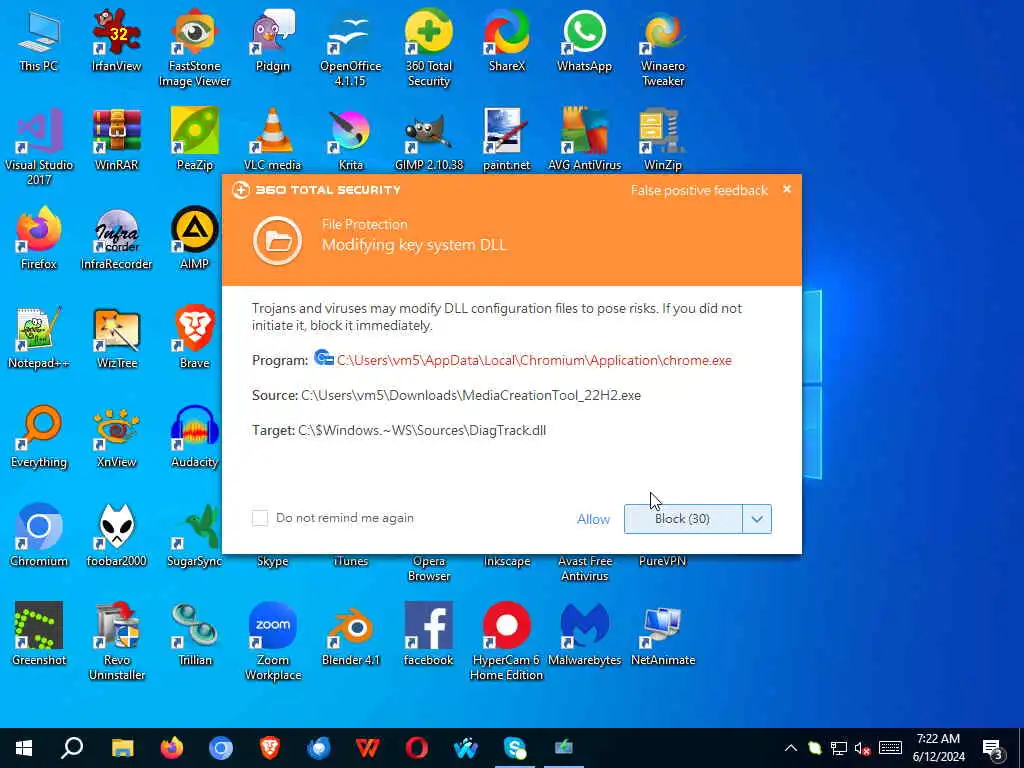Open False positive feedback link

[x=699, y=191]
